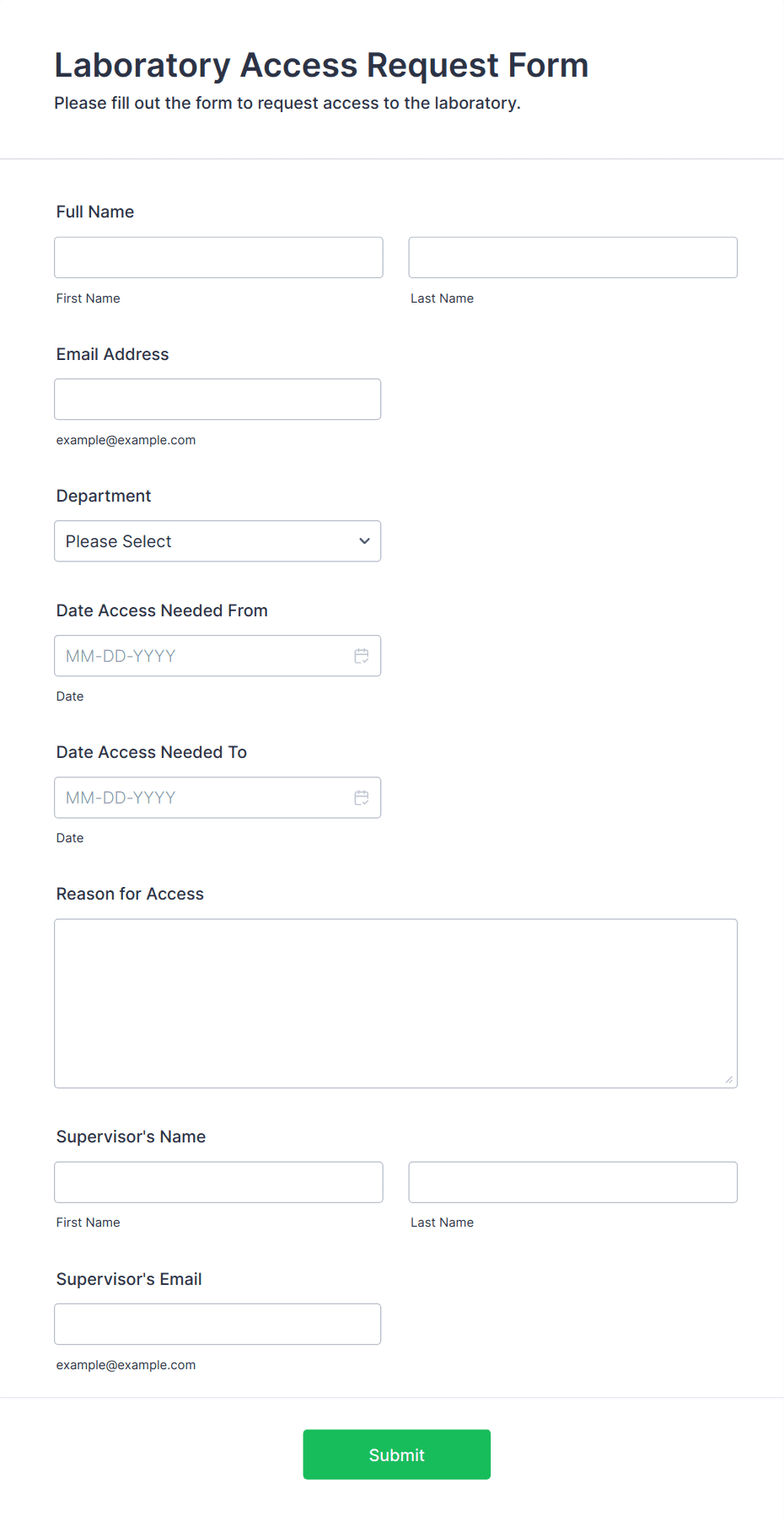
Task: Focus Supervisor's first name field
Action: [x=218, y=1182]
